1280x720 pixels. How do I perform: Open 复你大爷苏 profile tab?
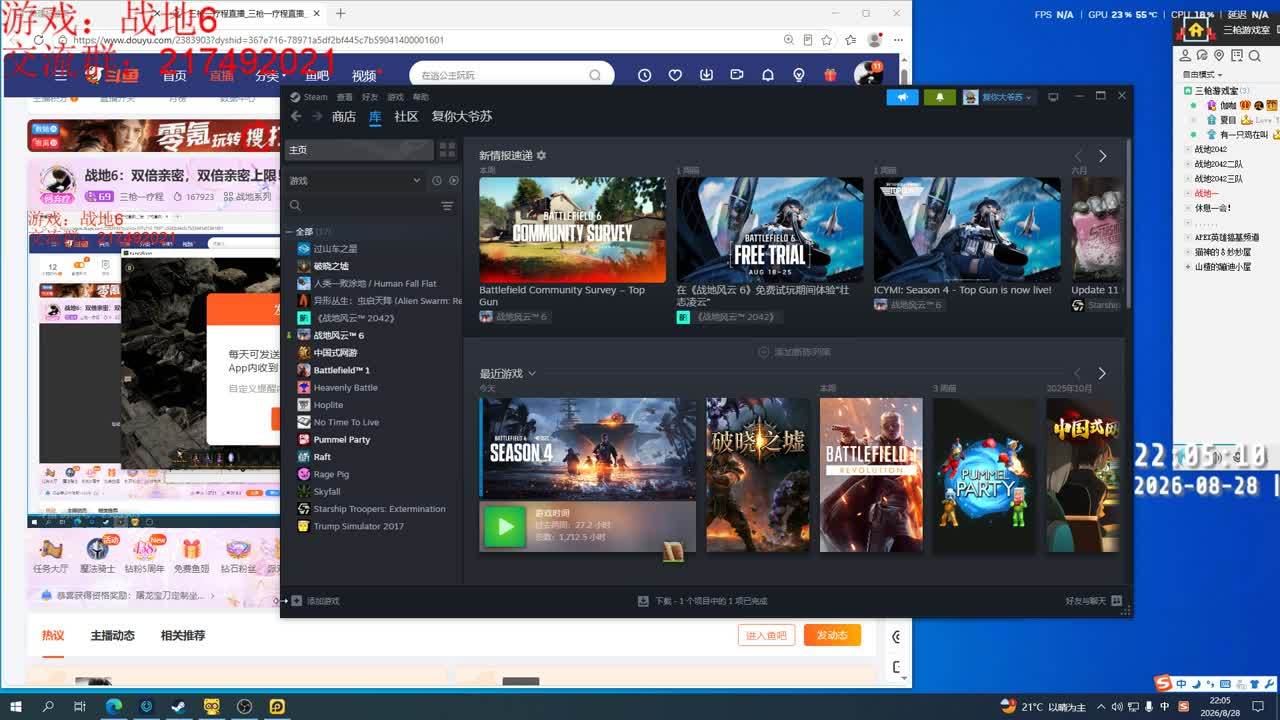pyautogui.click(x=462, y=117)
